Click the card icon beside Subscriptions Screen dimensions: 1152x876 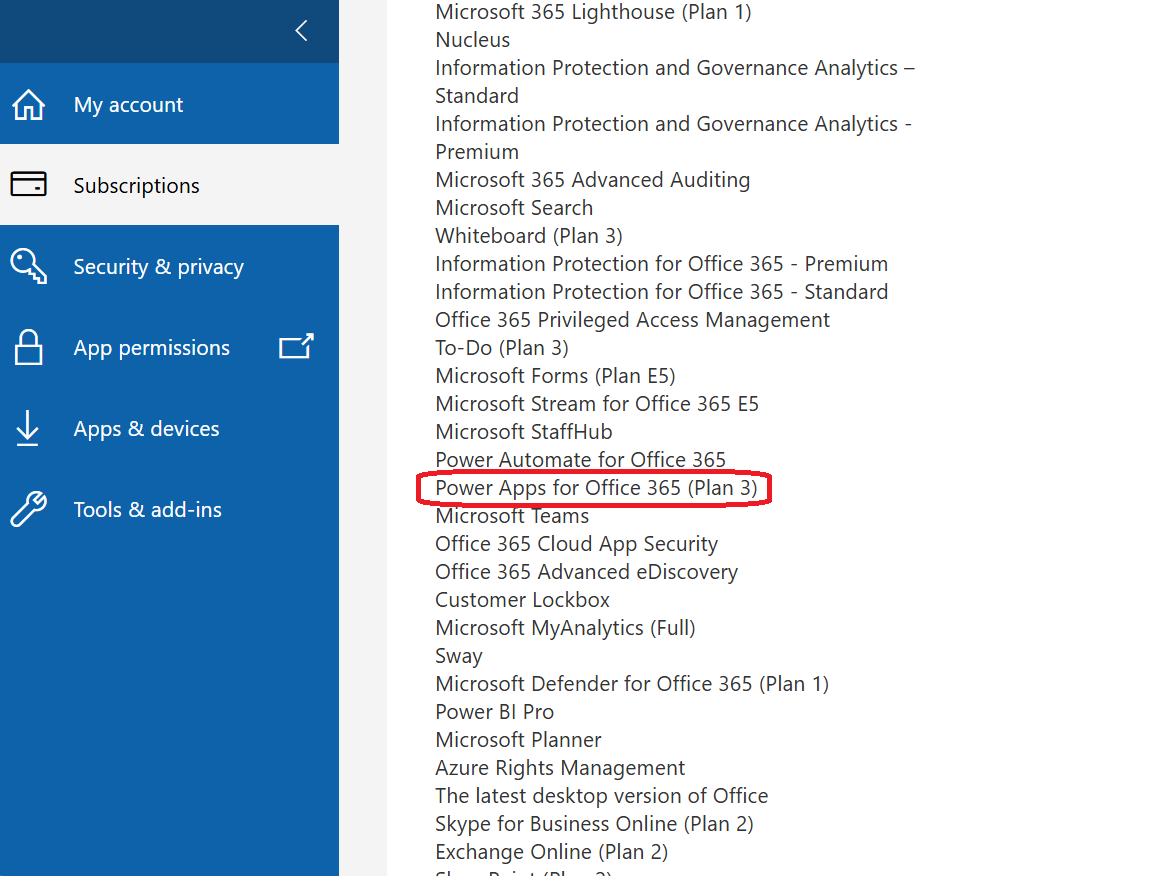pyautogui.click(x=29, y=184)
